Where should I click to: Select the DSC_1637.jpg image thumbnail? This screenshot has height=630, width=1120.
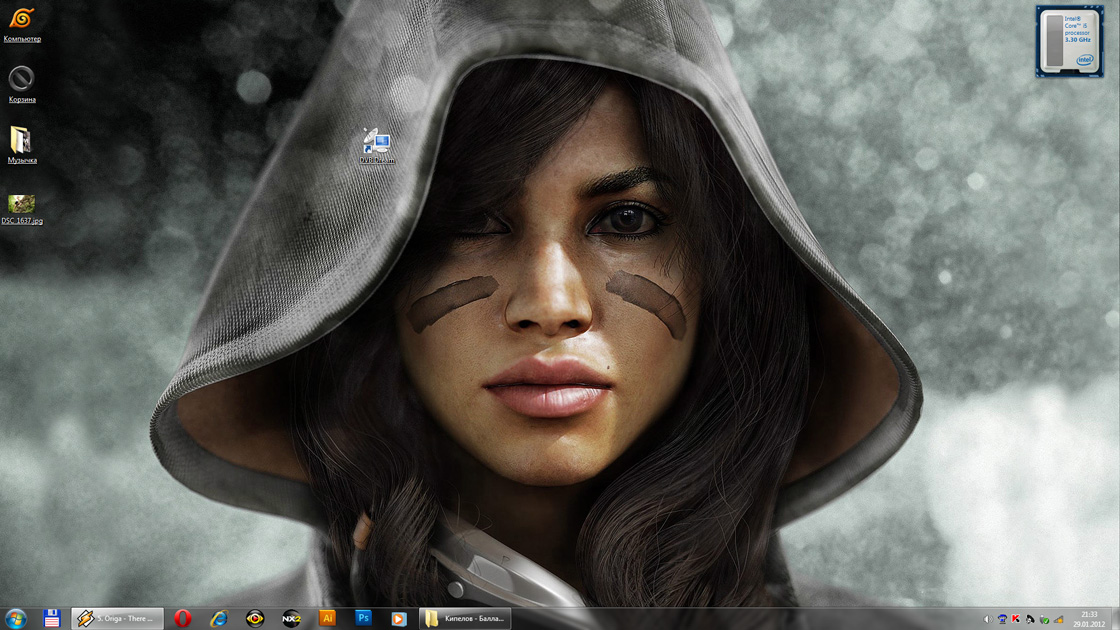[x=21, y=204]
